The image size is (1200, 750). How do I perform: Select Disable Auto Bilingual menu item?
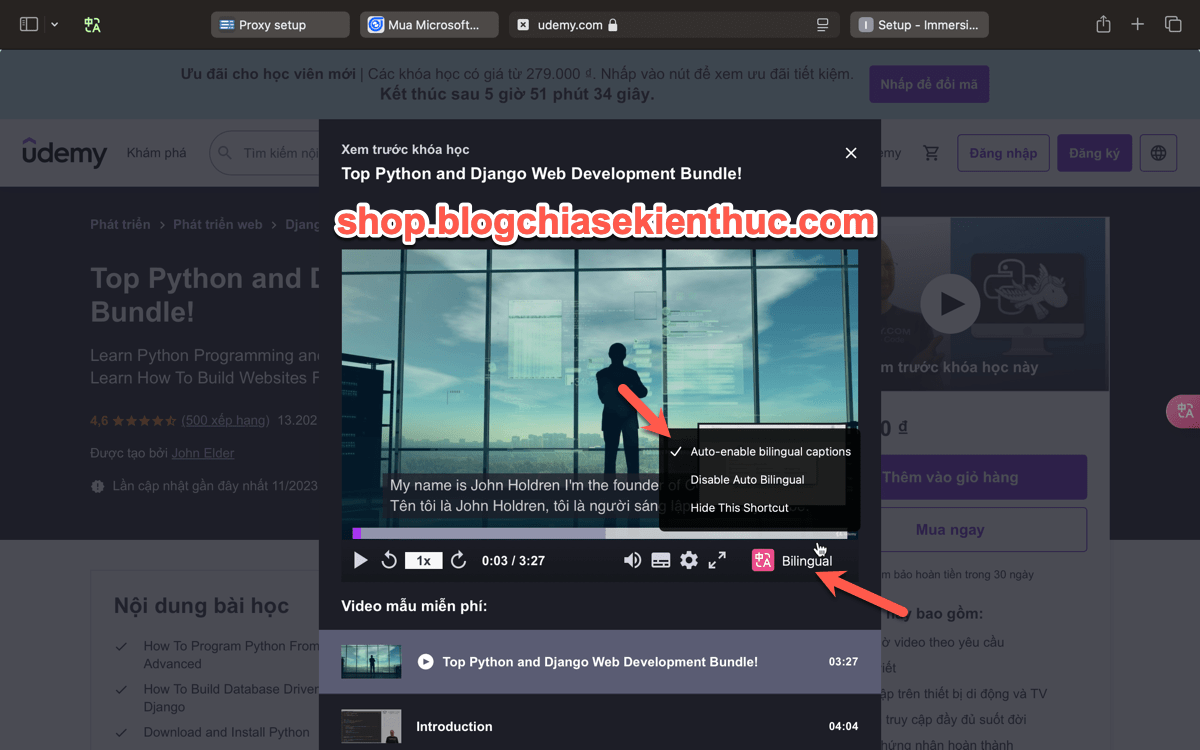pyautogui.click(x=747, y=480)
